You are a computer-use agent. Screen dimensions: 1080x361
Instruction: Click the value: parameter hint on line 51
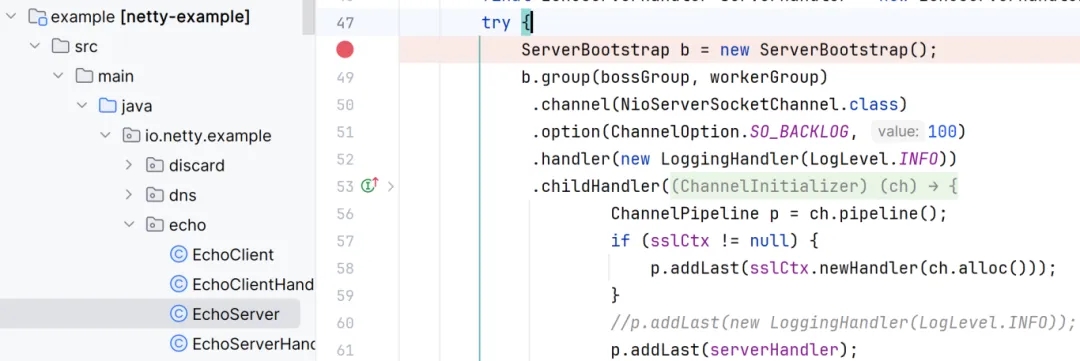point(896,132)
